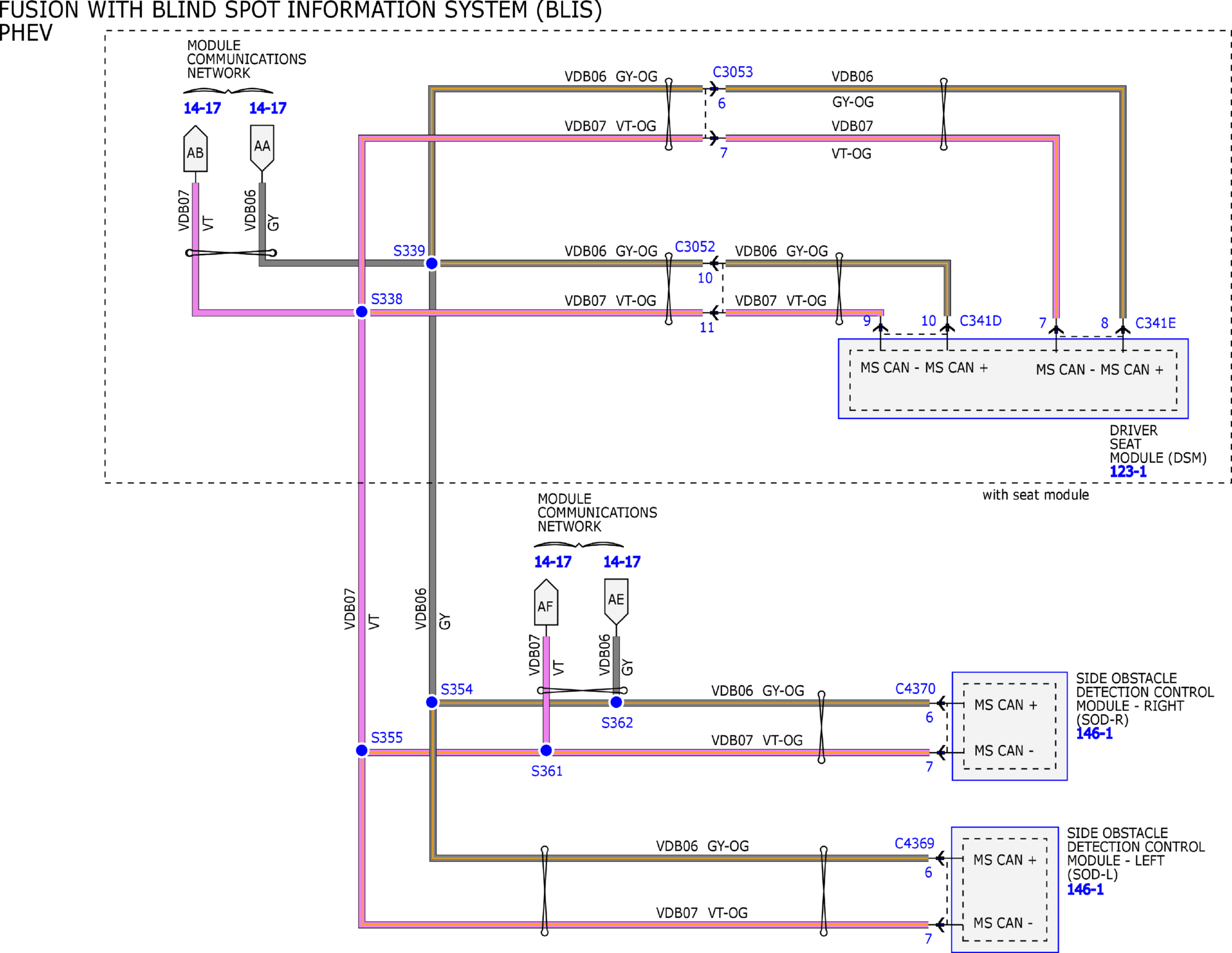Click the C3053 connector label
The image size is (1232, 953).
click(733, 72)
